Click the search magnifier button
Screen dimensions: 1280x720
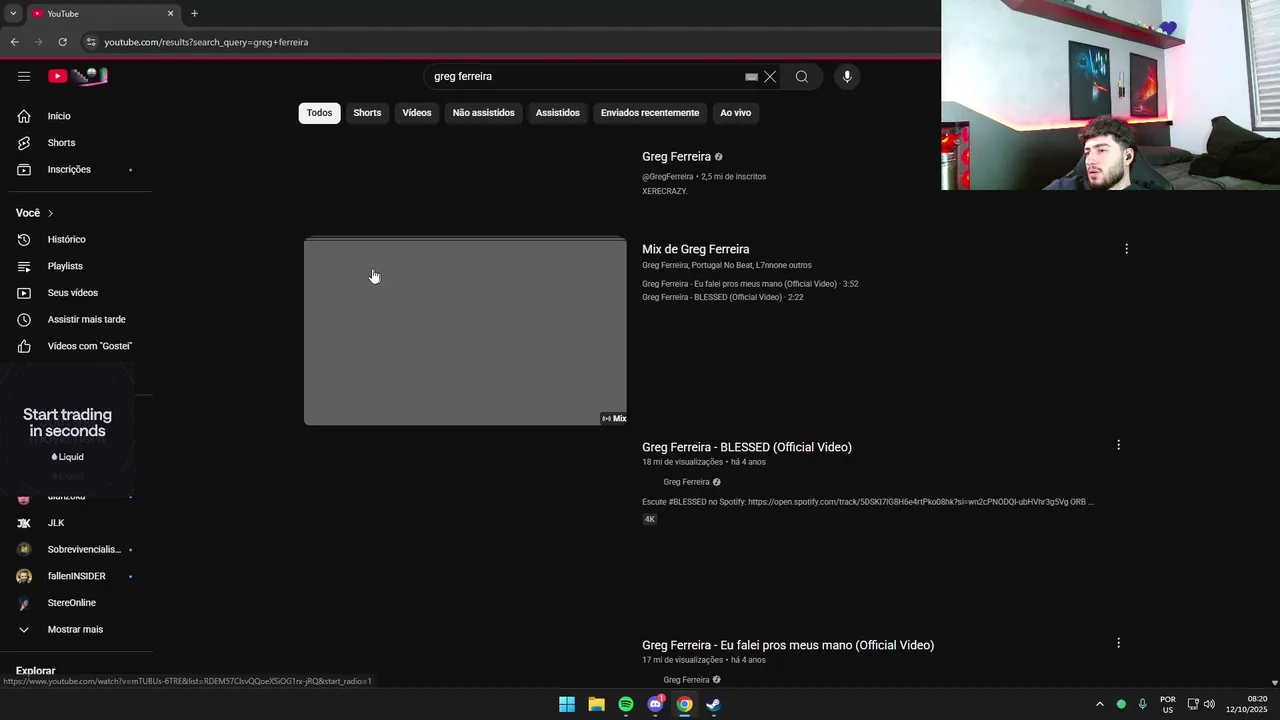(x=802, y=77)
